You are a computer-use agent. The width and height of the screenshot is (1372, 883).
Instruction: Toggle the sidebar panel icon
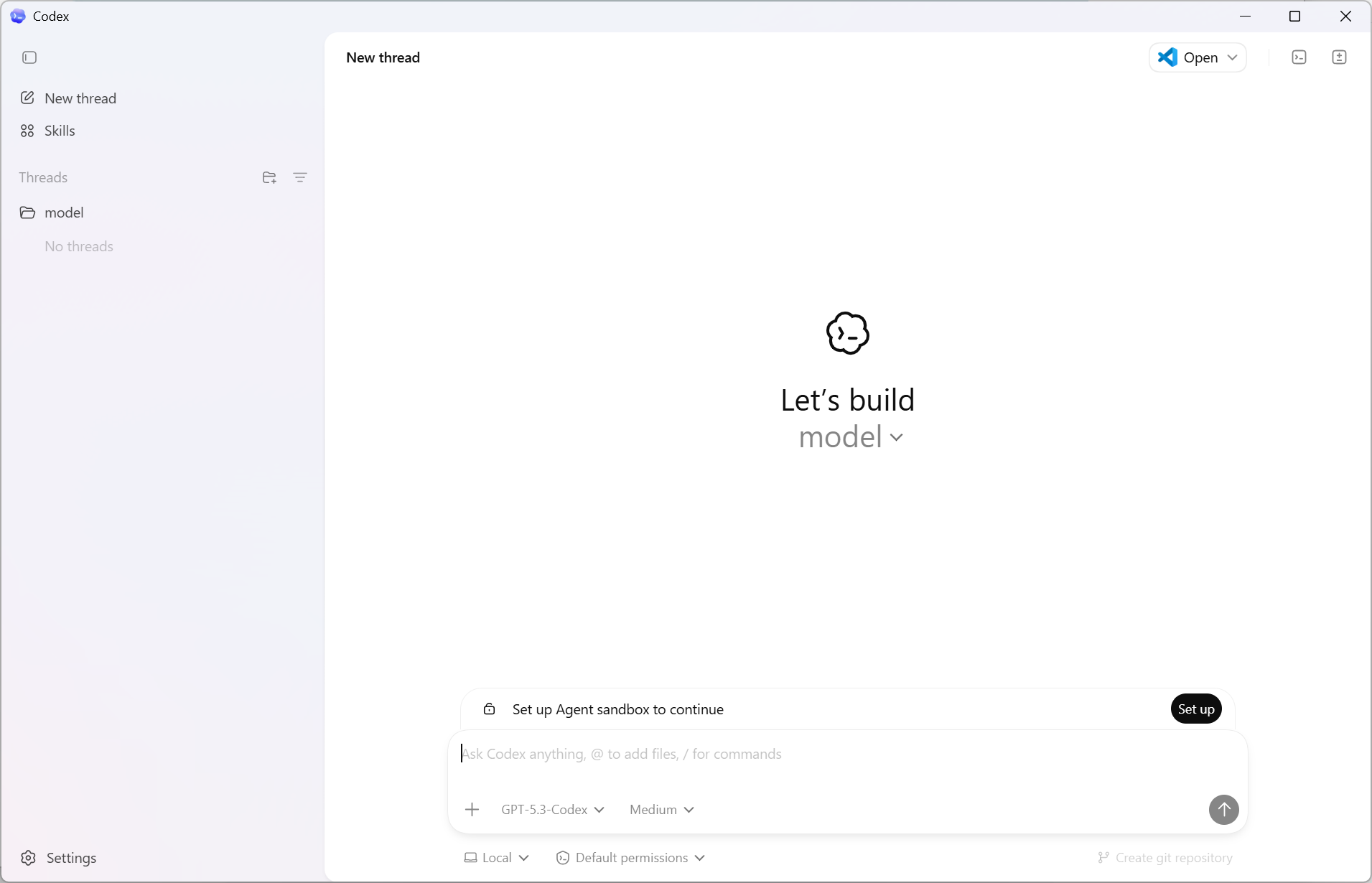[29, 57]
